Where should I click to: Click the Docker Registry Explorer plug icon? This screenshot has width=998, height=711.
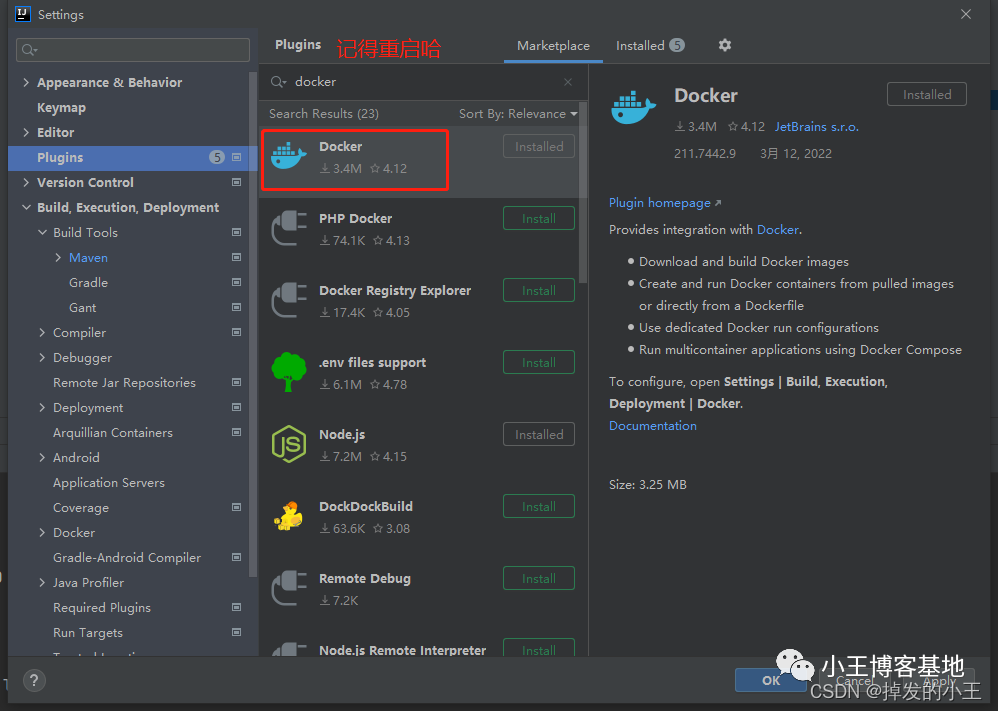[x=288, y=300]
